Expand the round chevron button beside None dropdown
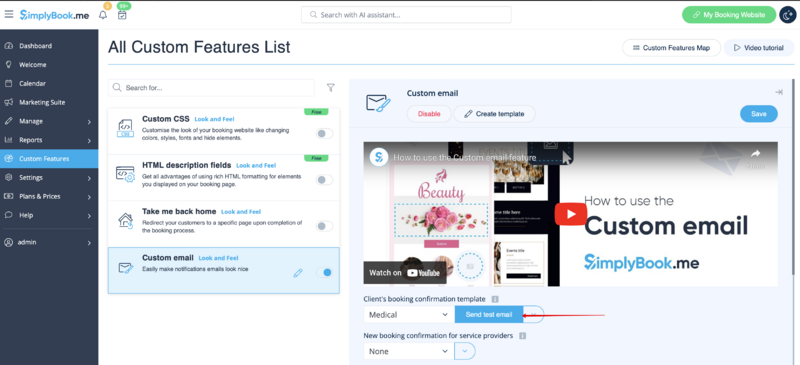This screenshot has height=365, width=800. [x=465, y=351]
